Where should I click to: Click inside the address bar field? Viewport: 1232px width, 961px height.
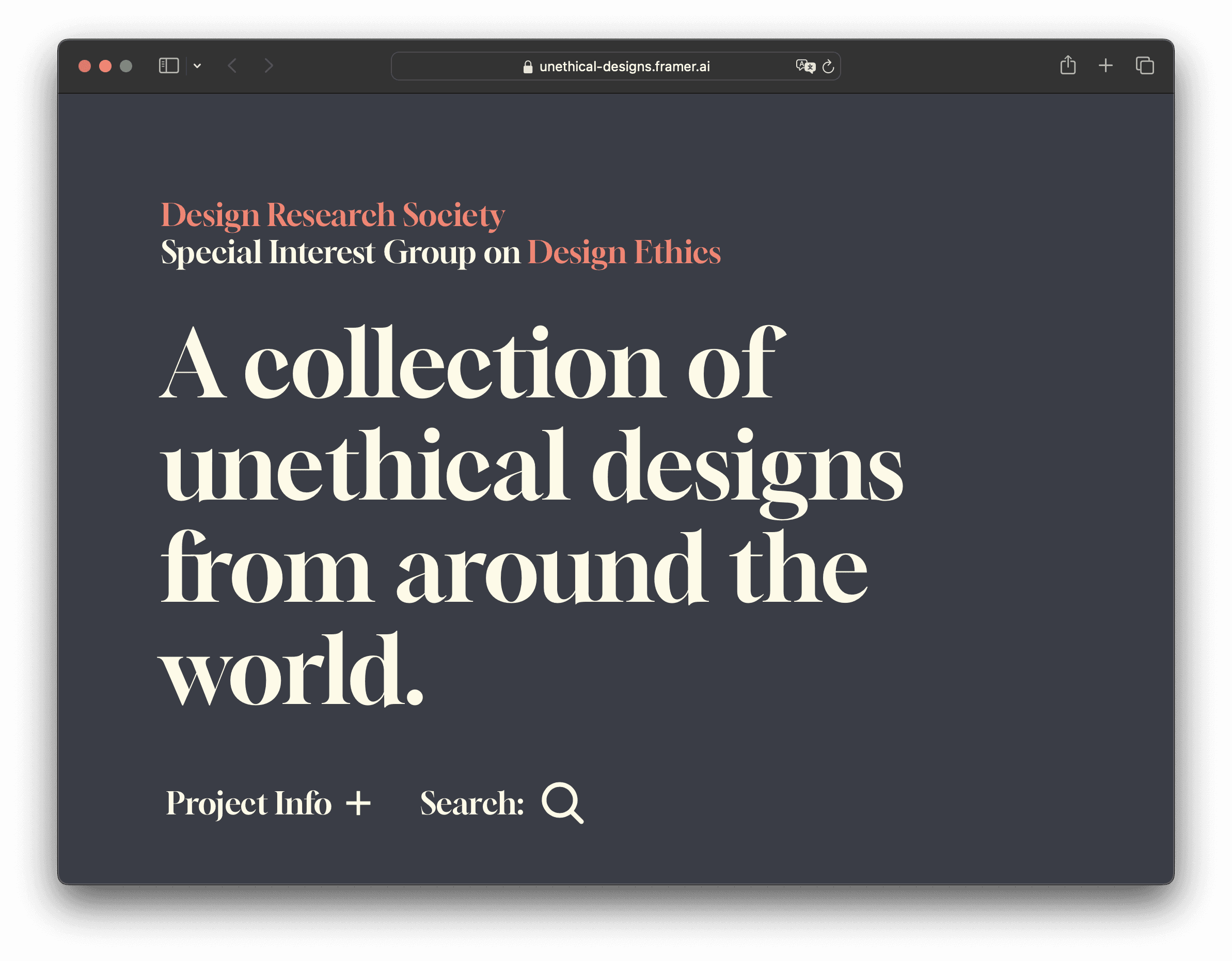tap(623, 66)
